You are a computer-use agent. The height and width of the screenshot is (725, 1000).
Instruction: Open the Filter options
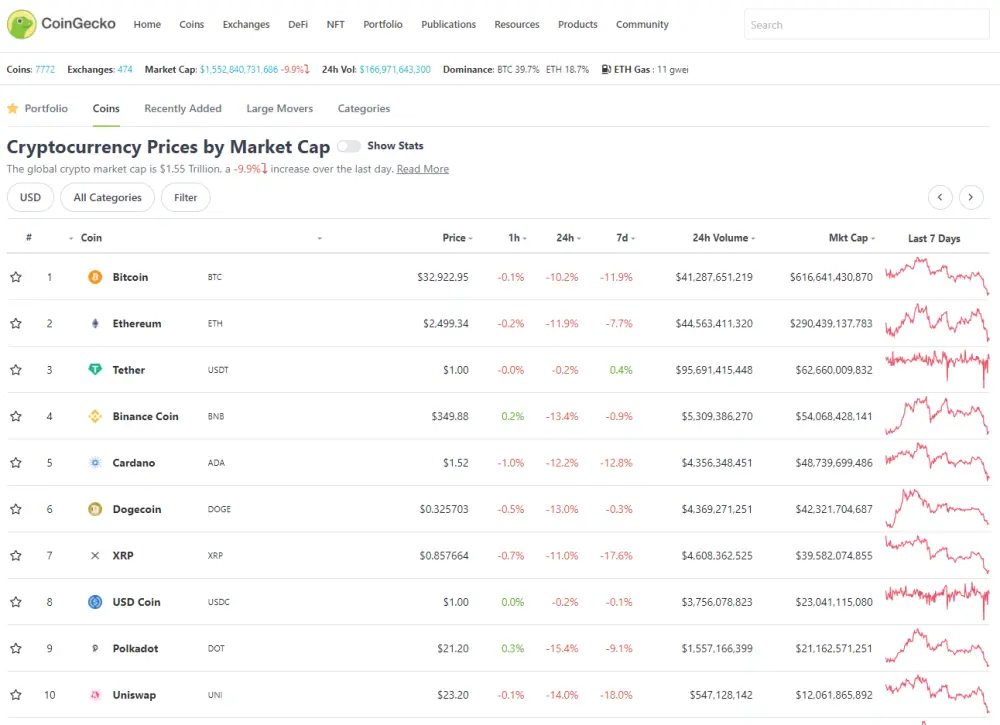(x=186, y=197)
